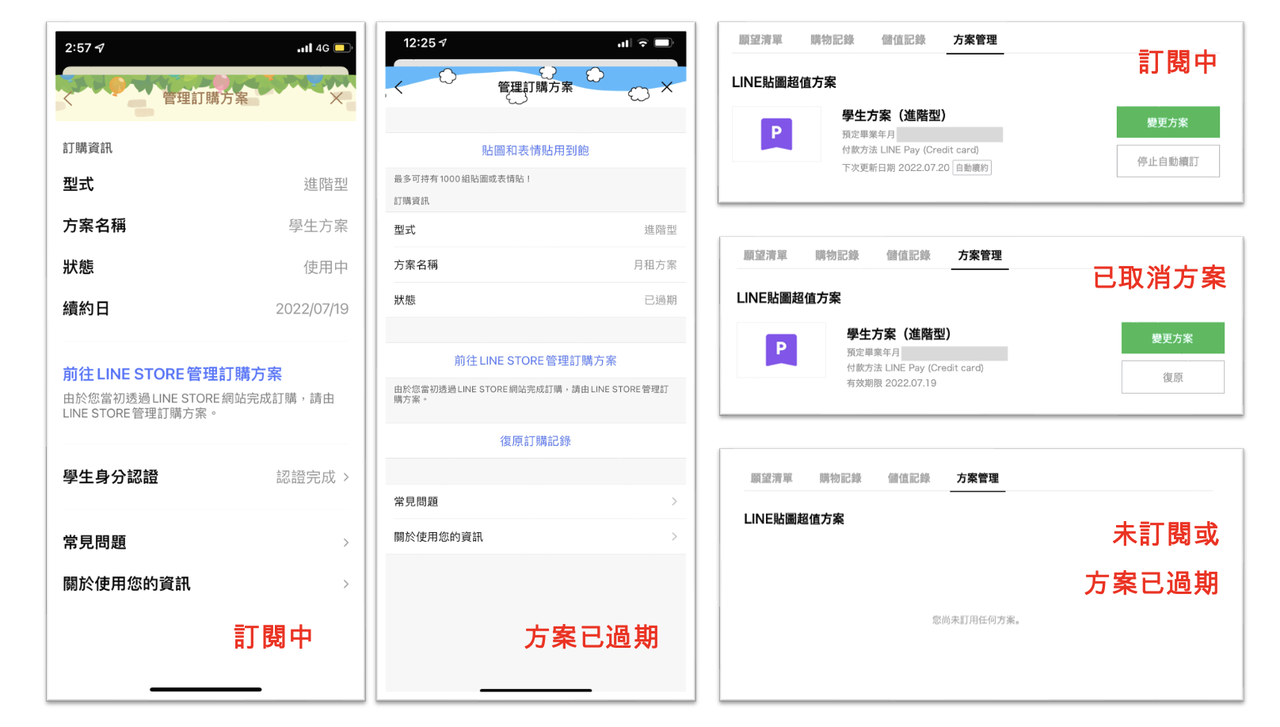Viewport: 1280px width, 727px height.
Task: Click 學生方案（進階型）title beside the 復原 button
Action: (x=899, y=334)
